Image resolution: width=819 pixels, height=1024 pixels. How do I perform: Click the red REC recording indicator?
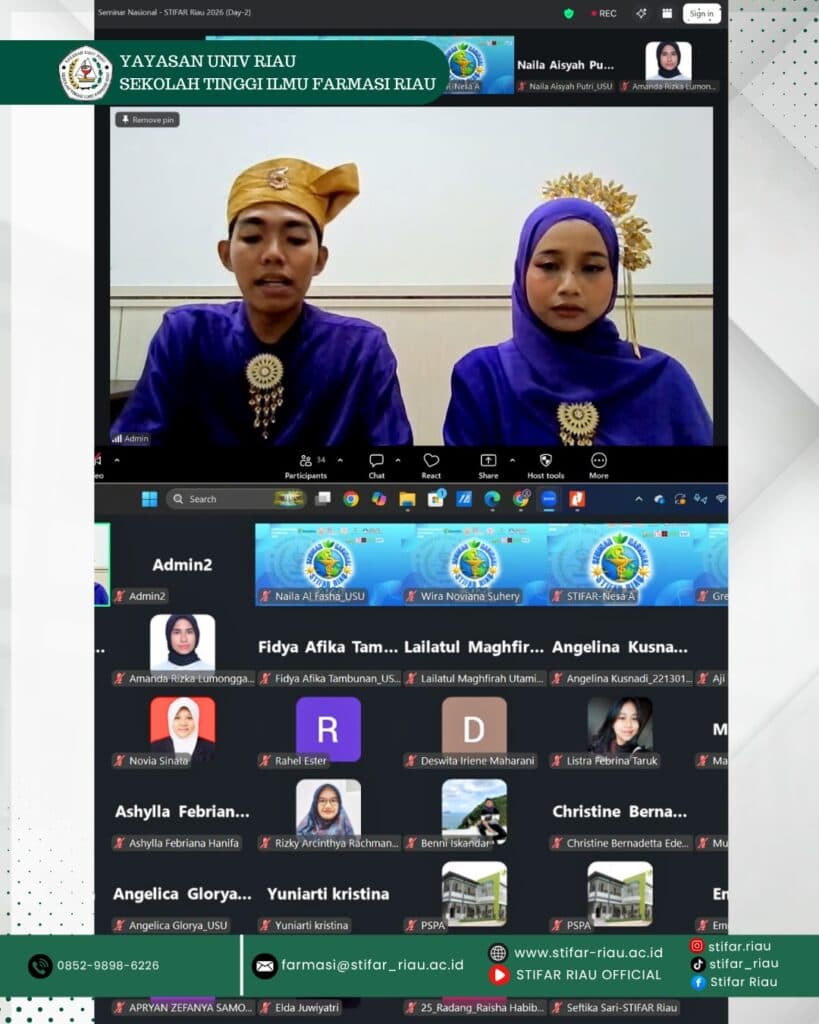[604, 13]
